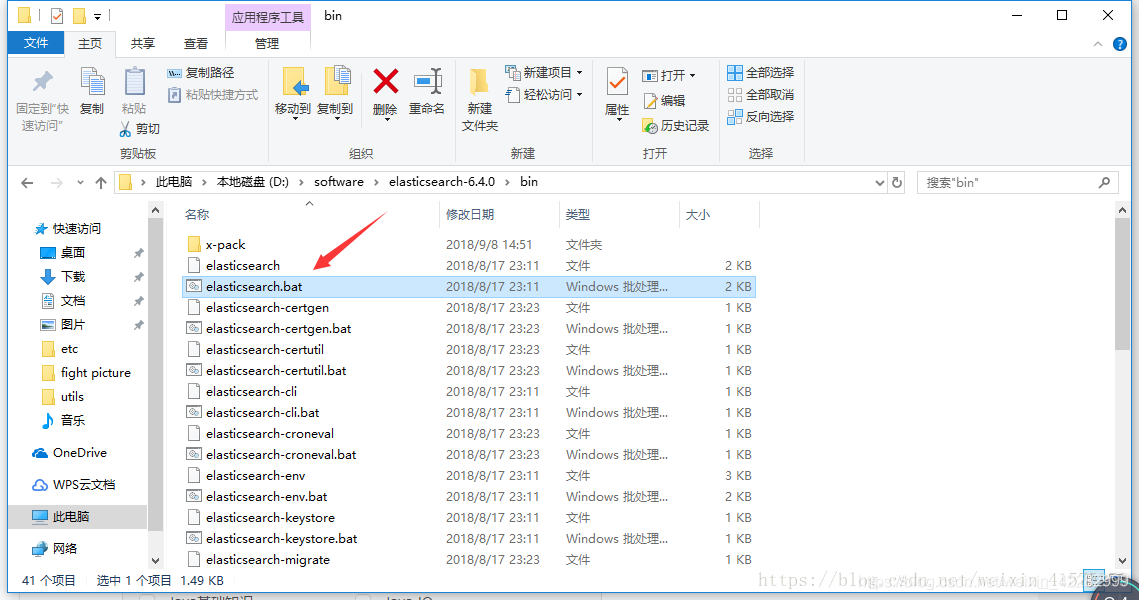Select elasticsearch-keystore.bat file
This screenshot has width=1139, height=600.
[281, 539]
